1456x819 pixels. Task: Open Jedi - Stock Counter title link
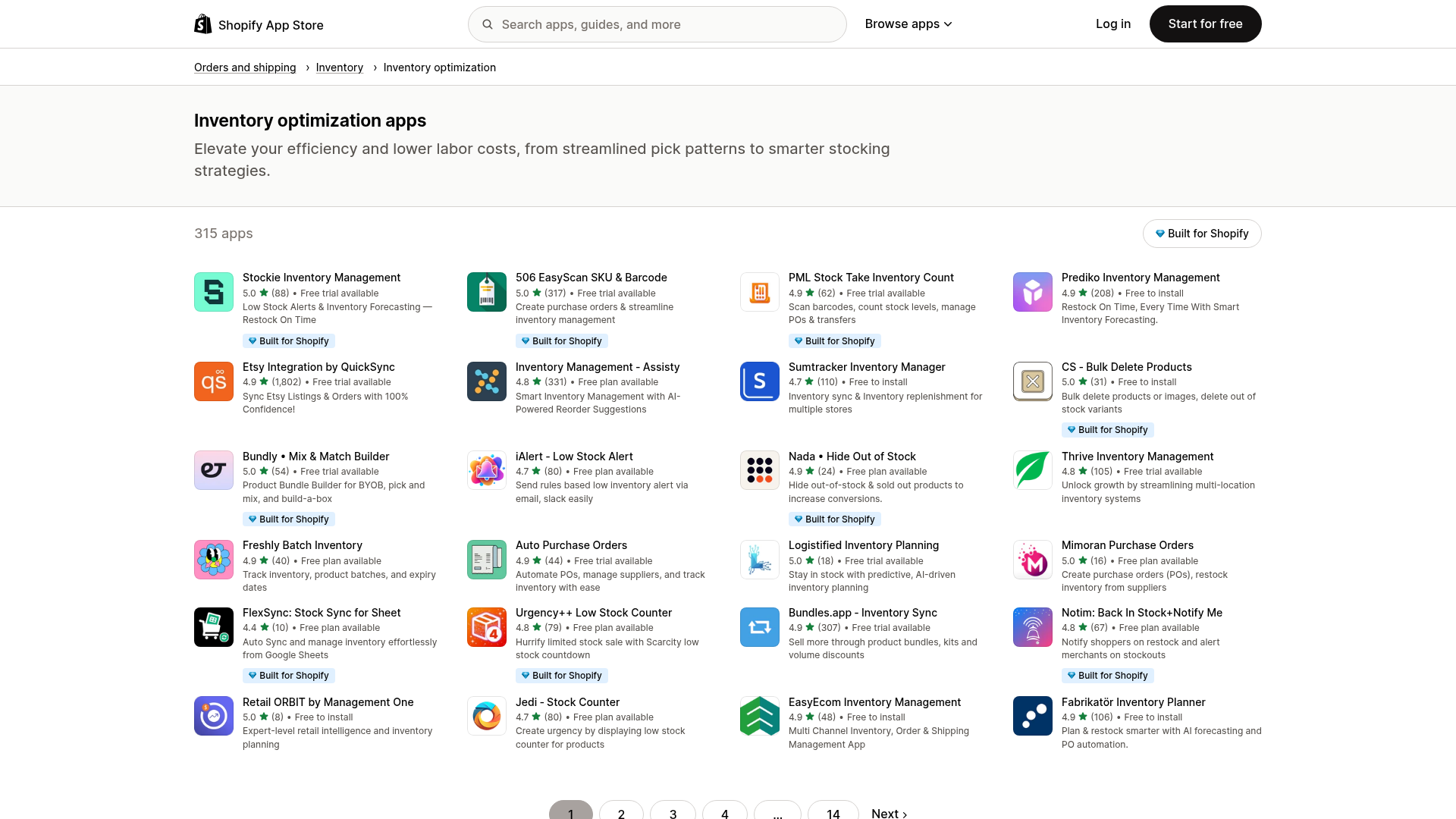click(567, 702)
